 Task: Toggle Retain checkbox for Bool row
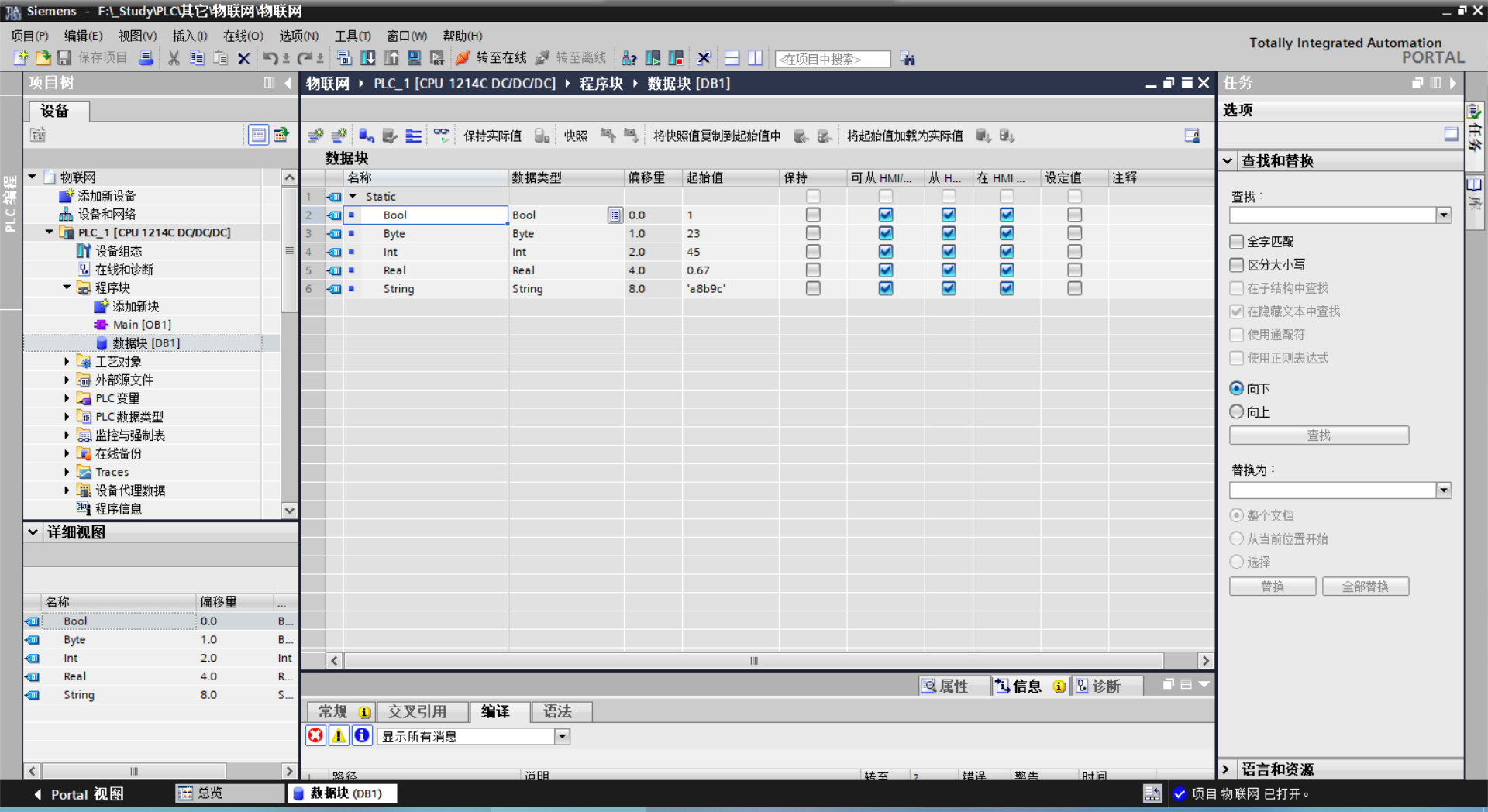coord(813,215)
